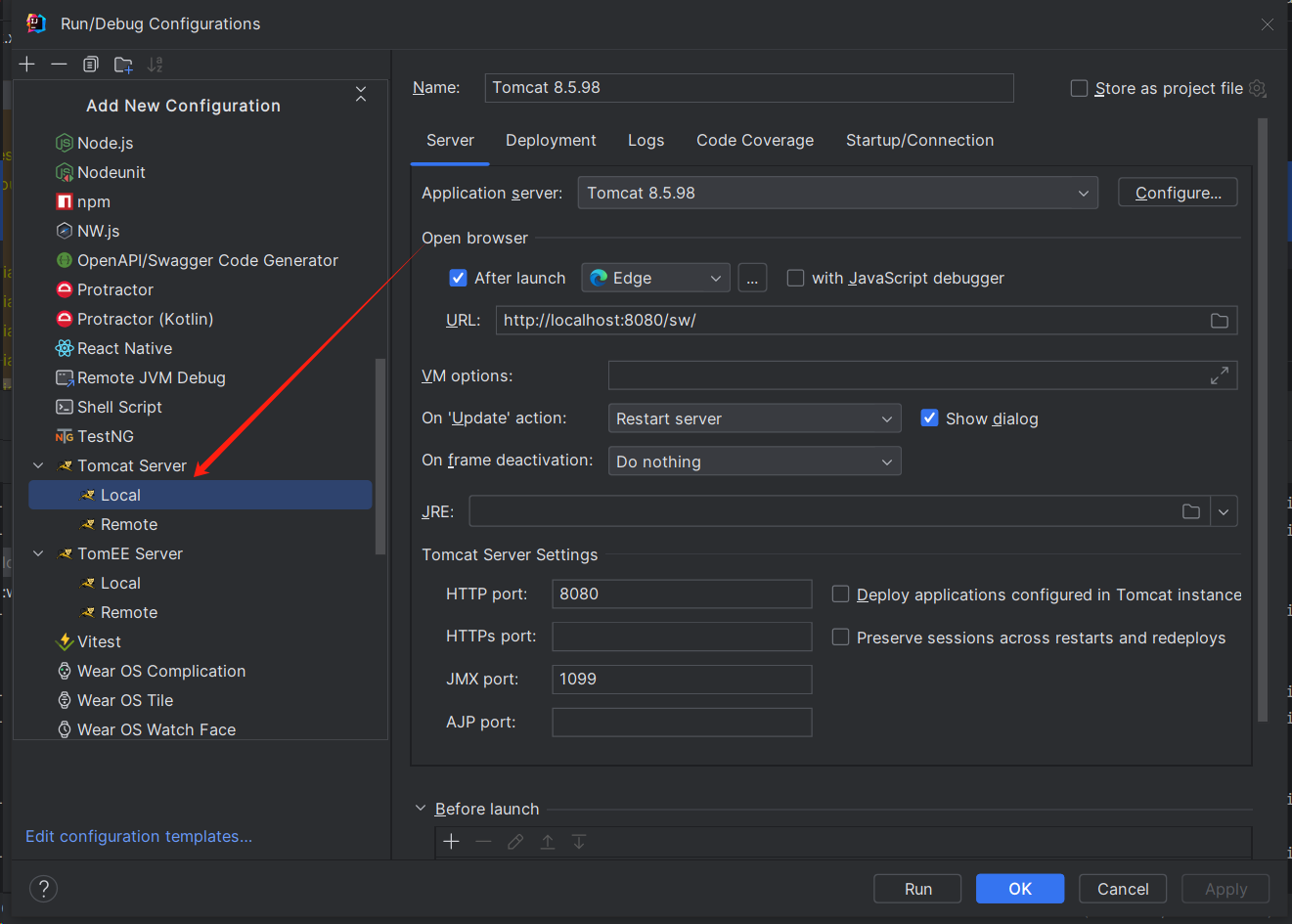Move the Before launch task down
This screenshot has width=1292, height=924.
pos(579,842)
